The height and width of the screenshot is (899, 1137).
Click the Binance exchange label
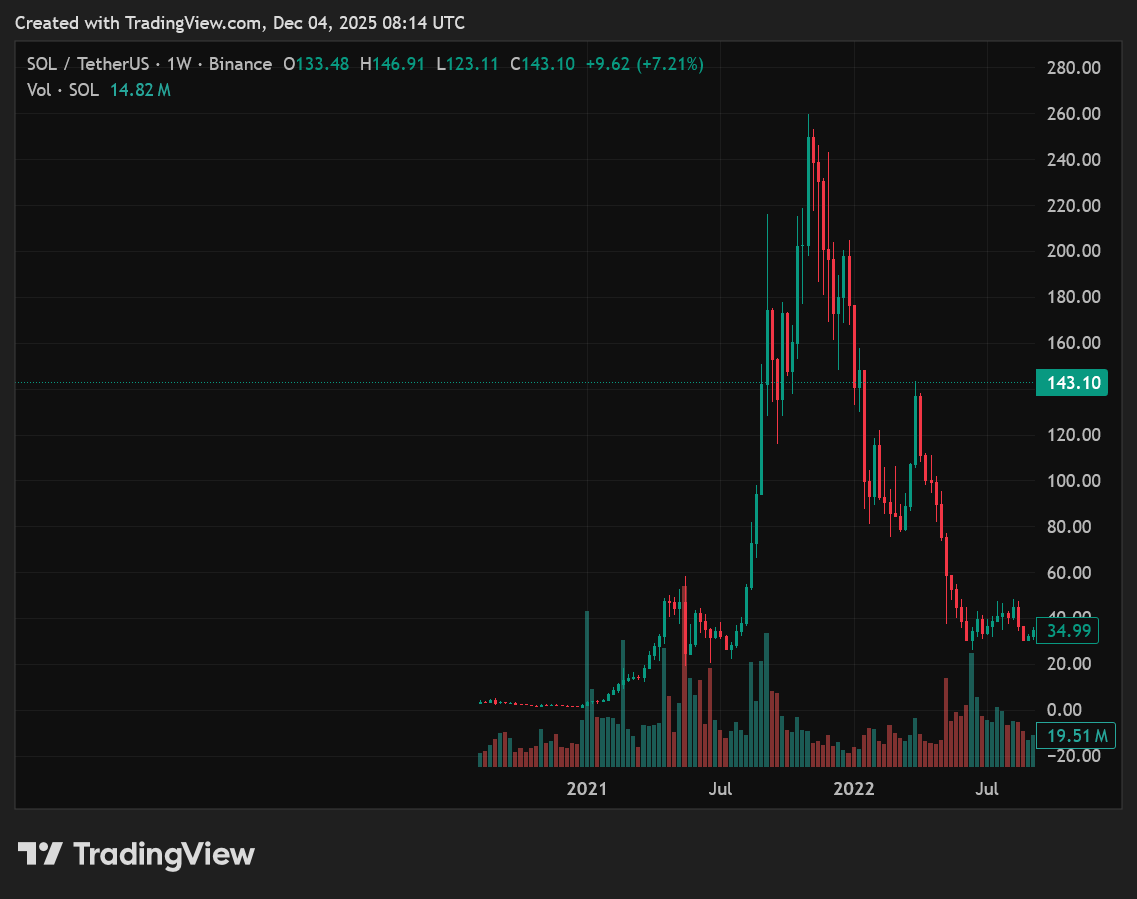click(x=240, y=64)
